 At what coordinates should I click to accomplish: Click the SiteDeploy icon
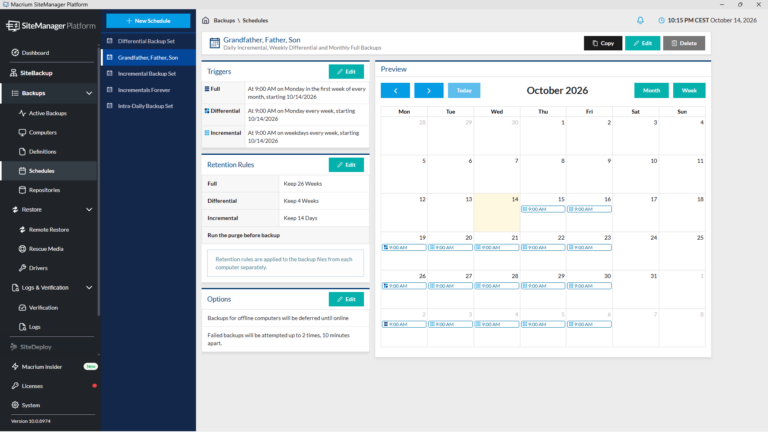click(x=14, y=347)
